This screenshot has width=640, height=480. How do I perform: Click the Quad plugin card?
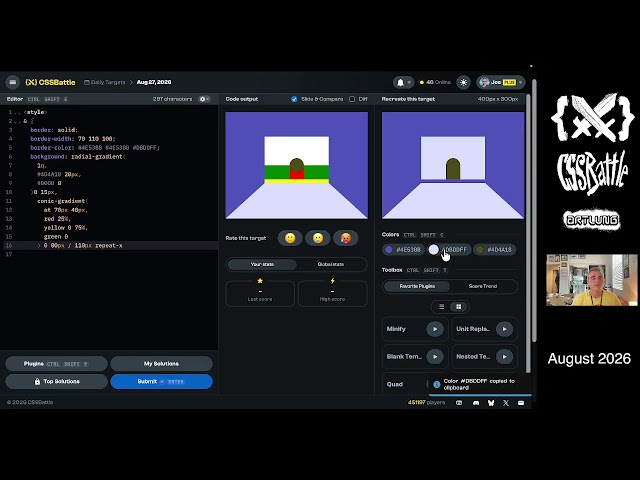point(405,384)
